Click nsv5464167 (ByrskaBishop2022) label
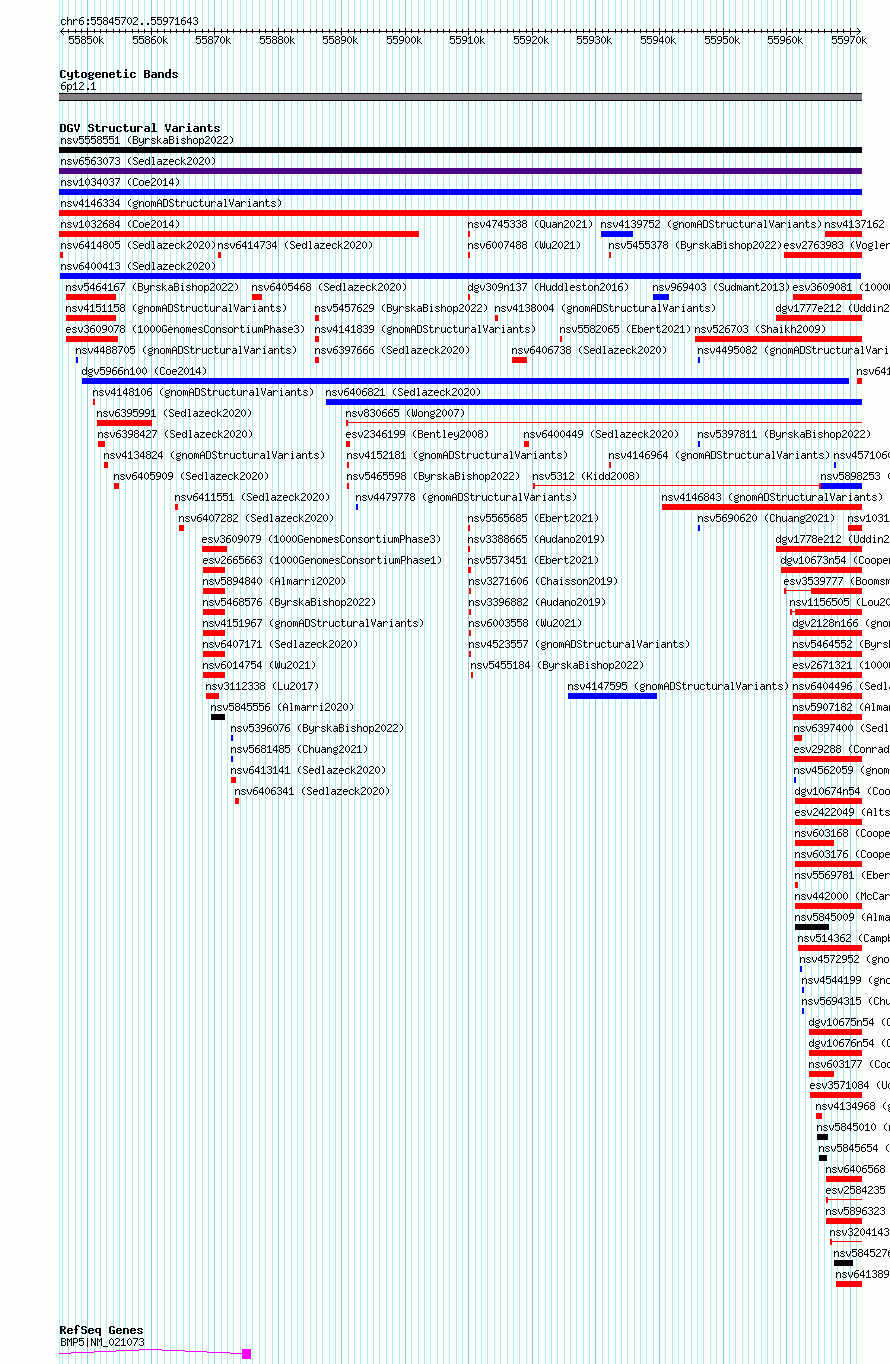Screen dimensions: 890x1364 click(153, 287)
